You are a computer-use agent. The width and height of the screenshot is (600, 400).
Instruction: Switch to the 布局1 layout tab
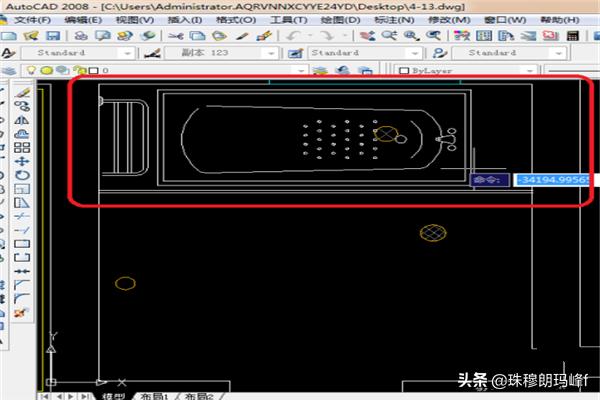(x=152, y=395)
